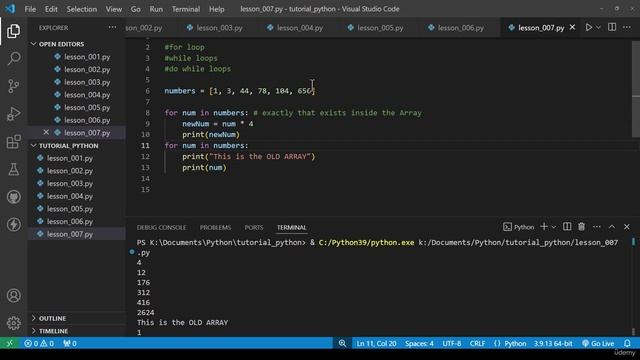The width and height of the screenshot is (640, 360).
Task: Open the Terminal menu
Action: 186,9
